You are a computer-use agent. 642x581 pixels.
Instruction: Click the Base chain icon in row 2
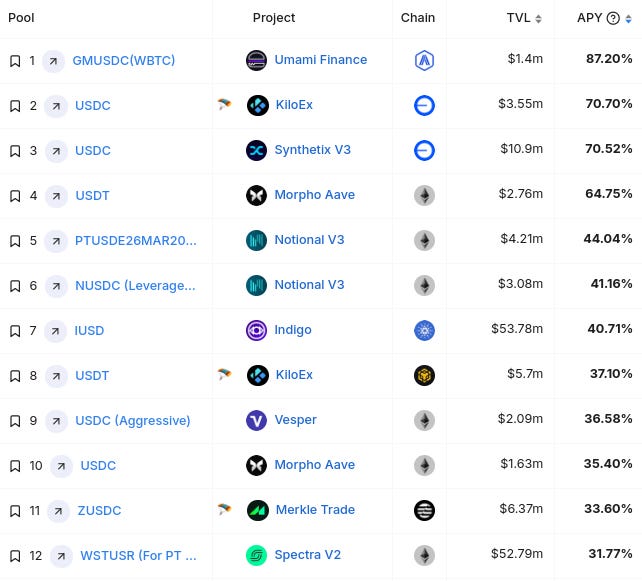(x=424, y=106)
